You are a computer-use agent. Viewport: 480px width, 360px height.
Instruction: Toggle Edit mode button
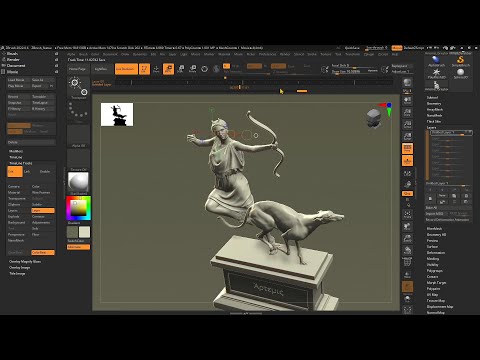[144, 69]
